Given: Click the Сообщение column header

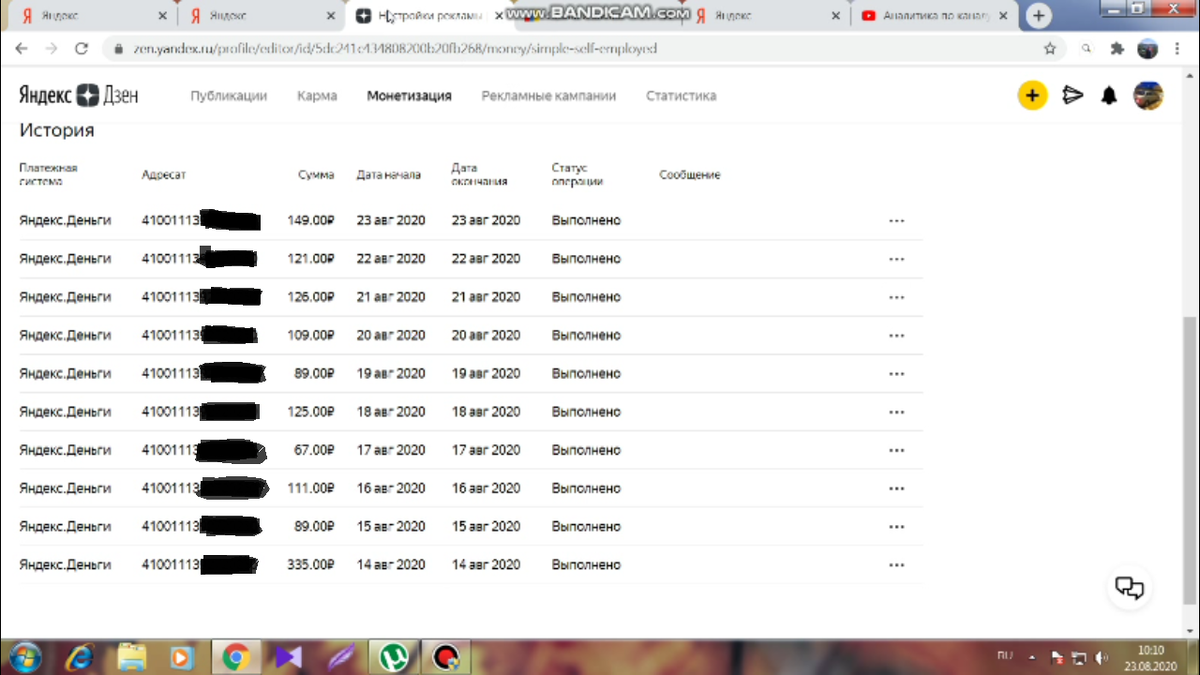Looking at the screenshot, I should click(x=690, y=175).
